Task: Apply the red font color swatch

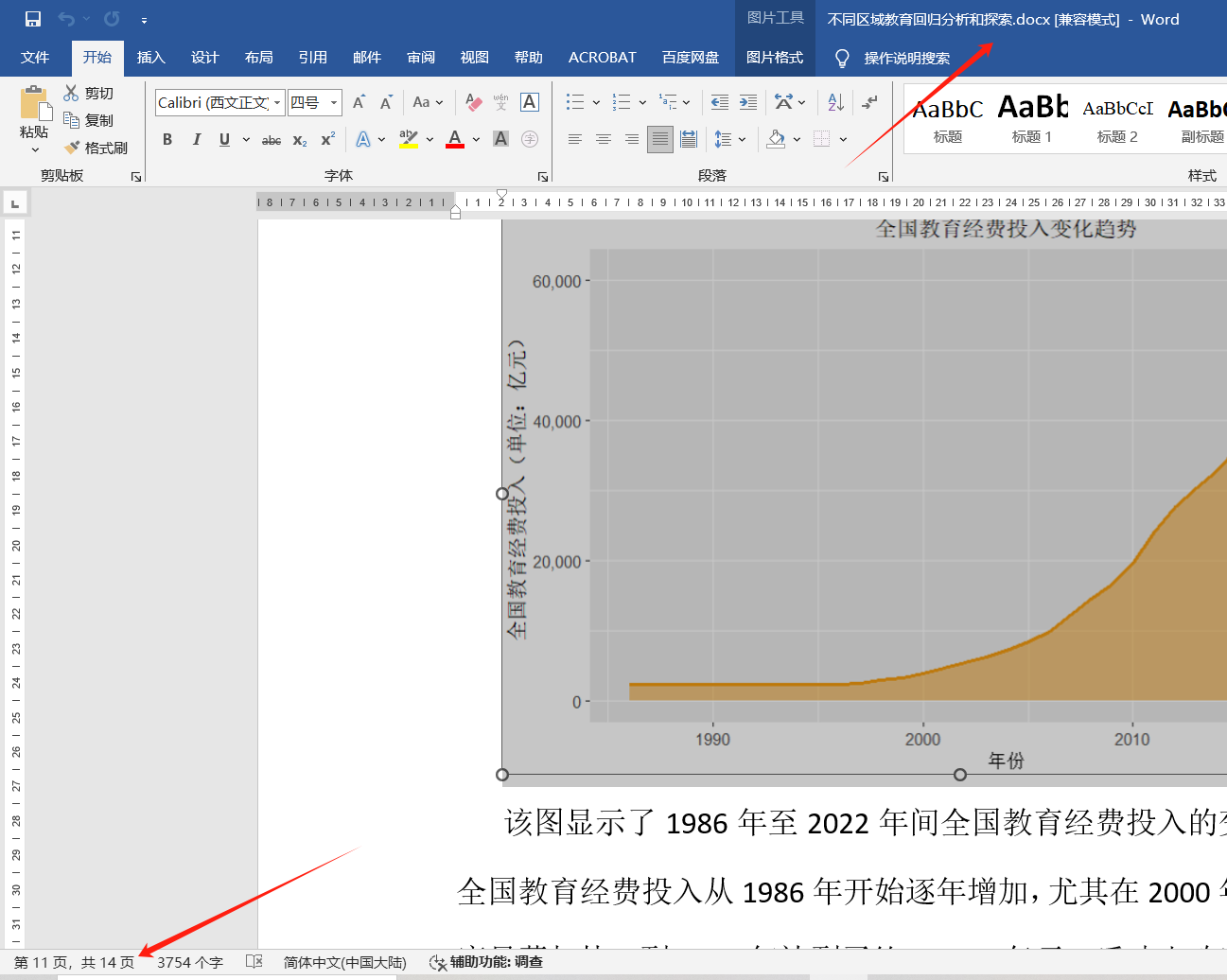Action: click(x=455, y=140)
